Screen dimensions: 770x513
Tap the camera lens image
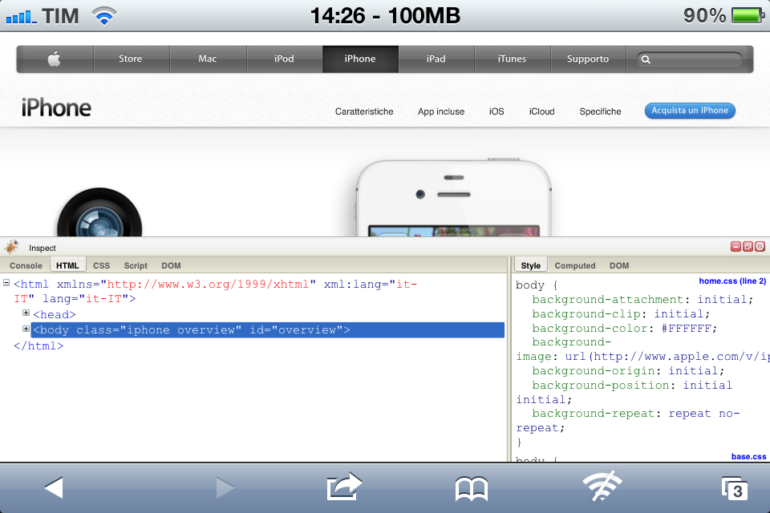pos(100,213)
